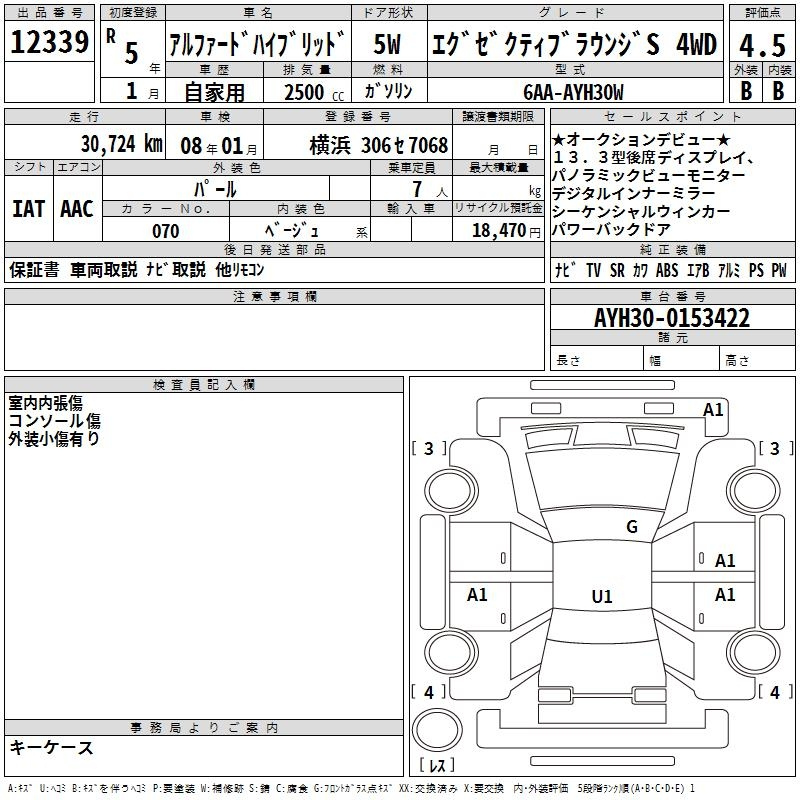800x800 pixels.
Task: Click exterior color パール
Action: pos(215,190)
